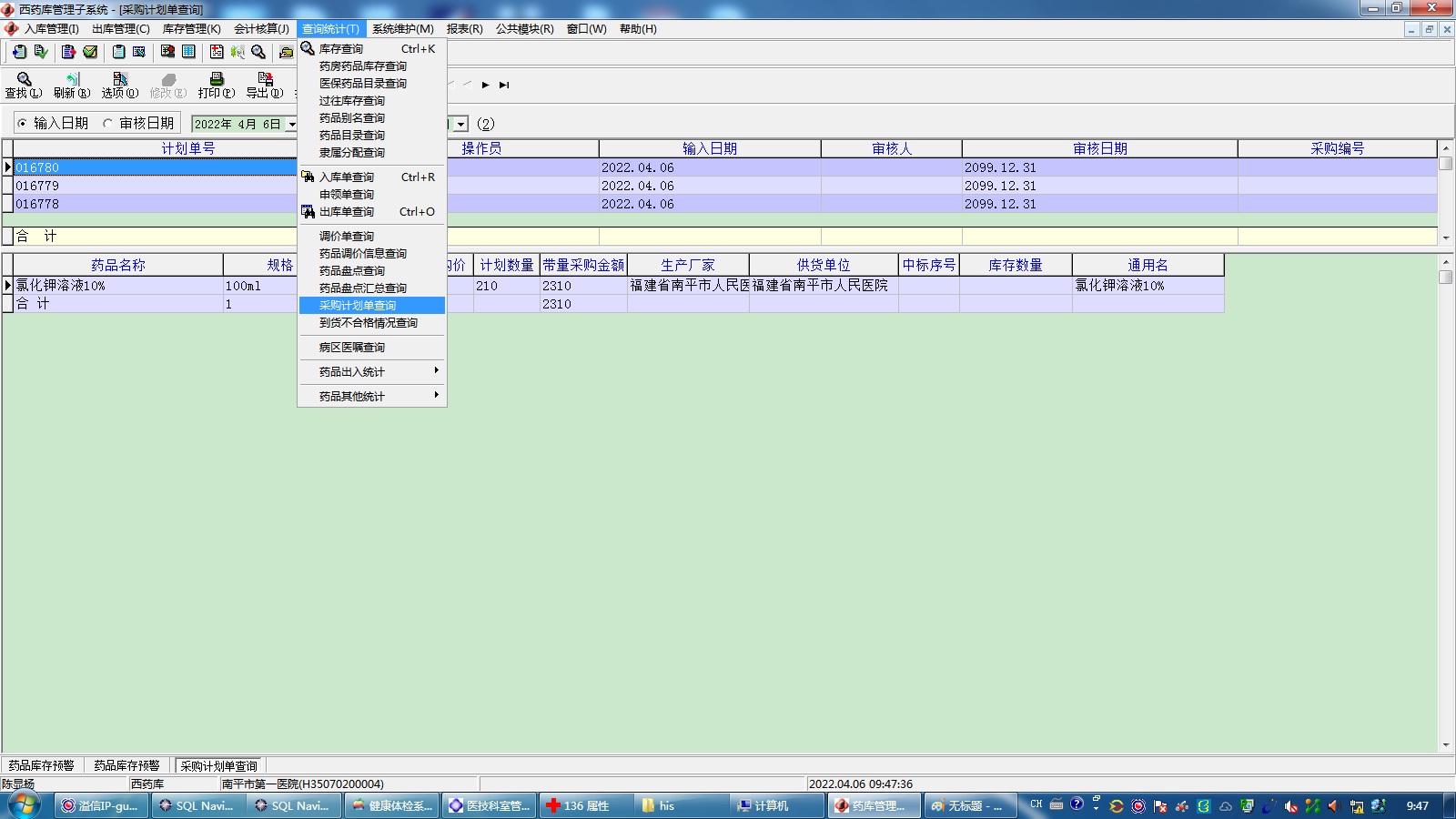The height and width of the screenshot is (819, 1456).
Task: Open the 计算机 taskbar button
Action: point(776,805)
